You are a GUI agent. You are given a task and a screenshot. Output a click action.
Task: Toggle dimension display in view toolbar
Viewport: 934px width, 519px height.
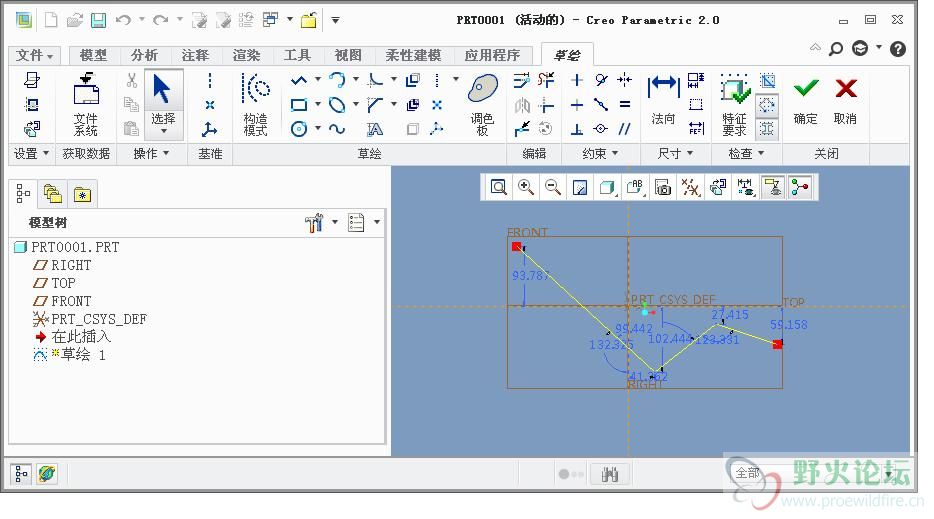745,188
